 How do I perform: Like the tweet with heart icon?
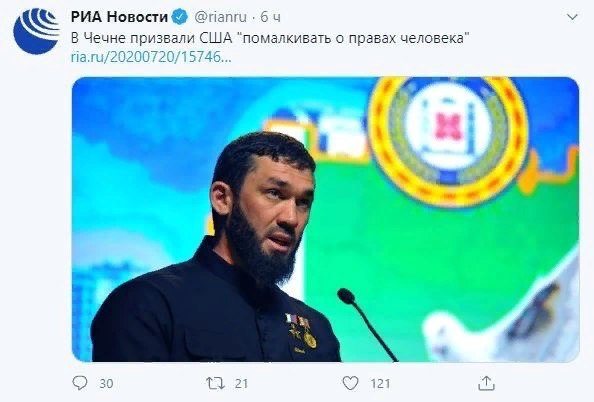point(350,383)
